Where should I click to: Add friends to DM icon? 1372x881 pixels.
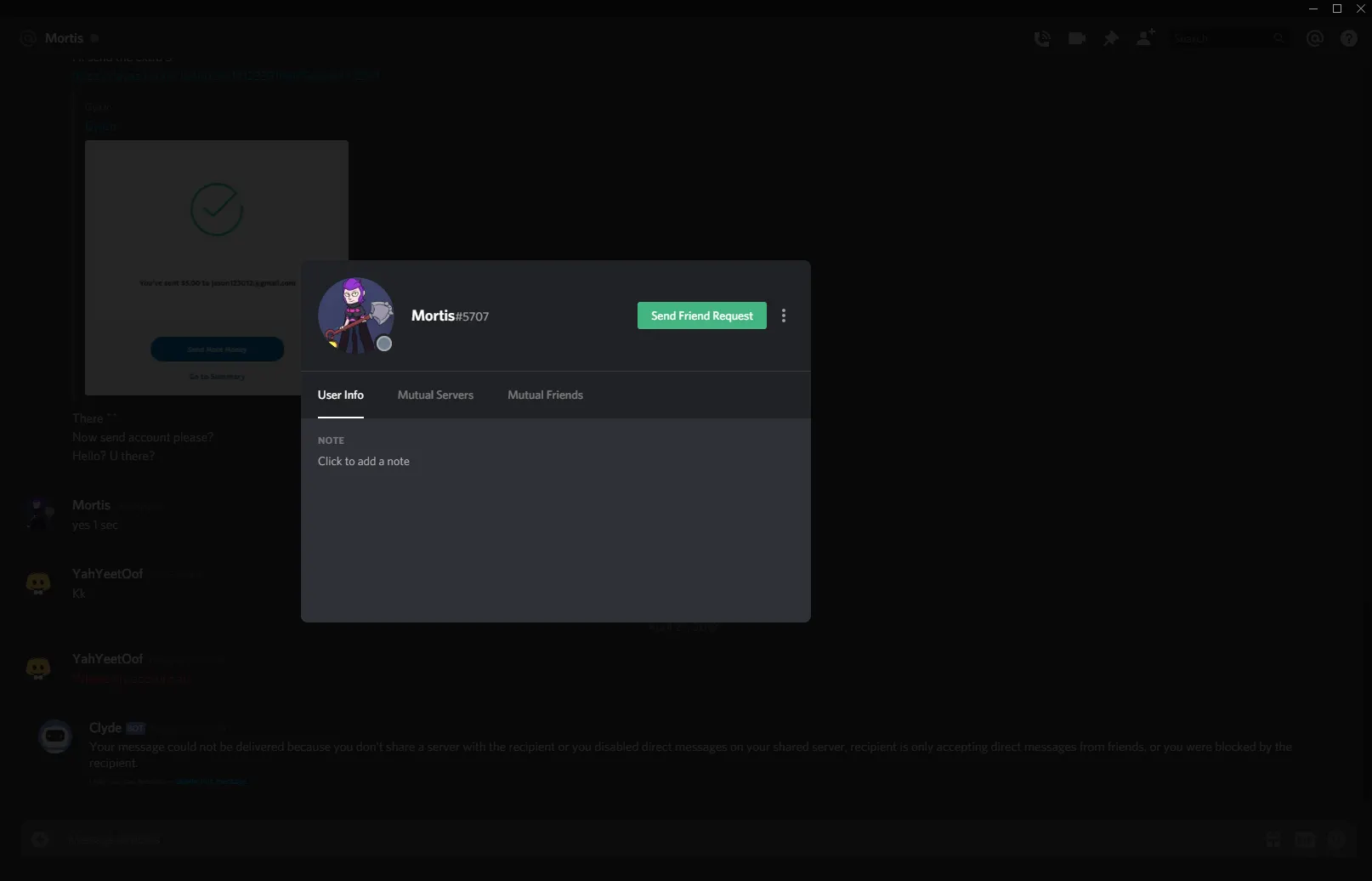(x=1146, y=38)
